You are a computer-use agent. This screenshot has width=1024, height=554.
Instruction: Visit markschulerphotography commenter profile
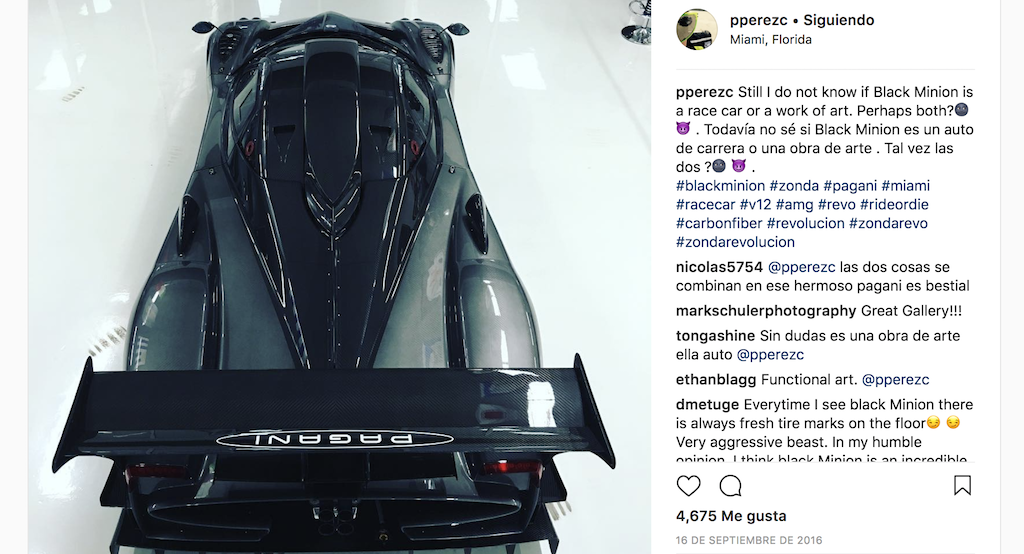766,311
